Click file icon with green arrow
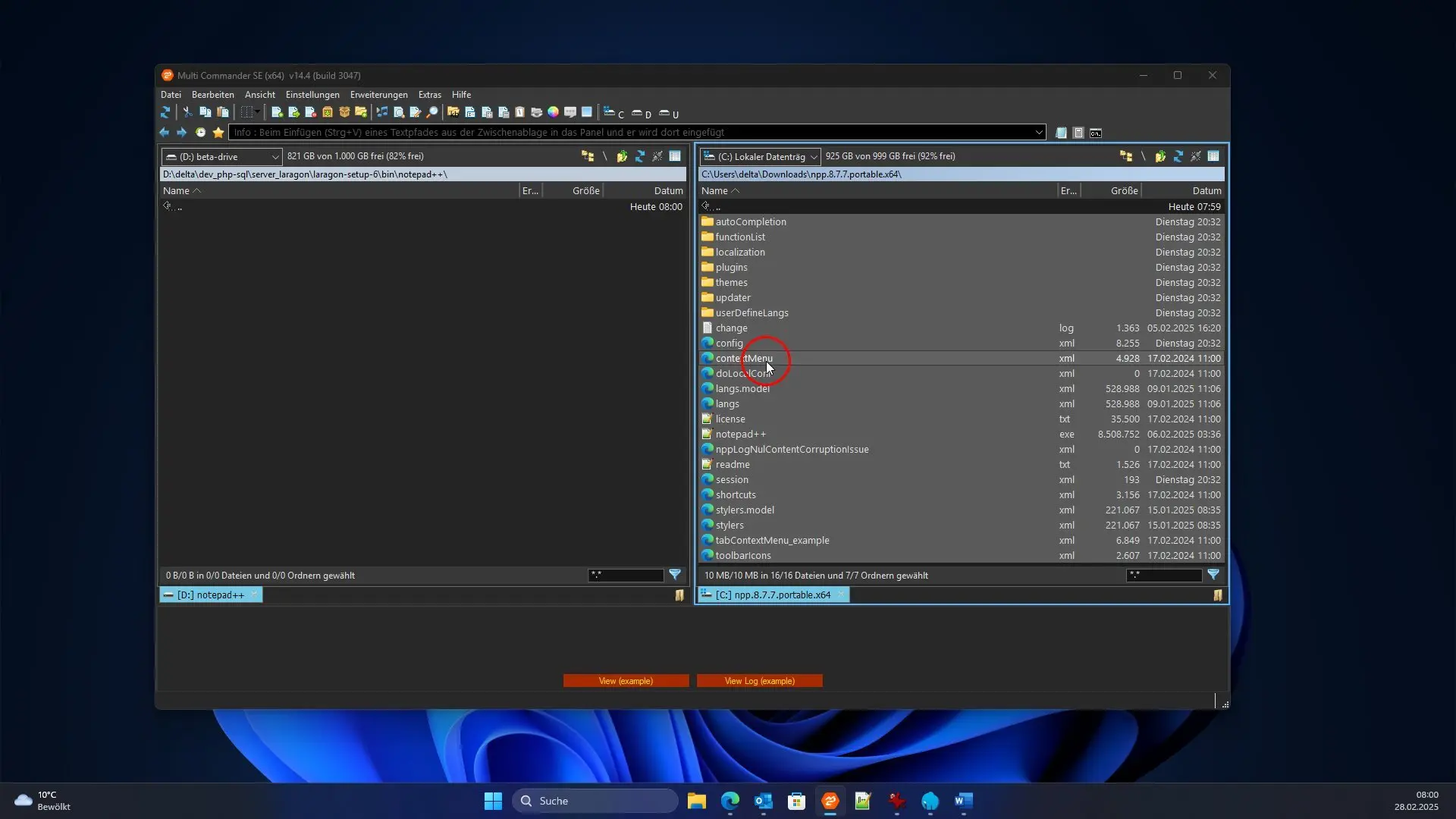This screenshot has height=819, width=1456. tap(293, 112)
